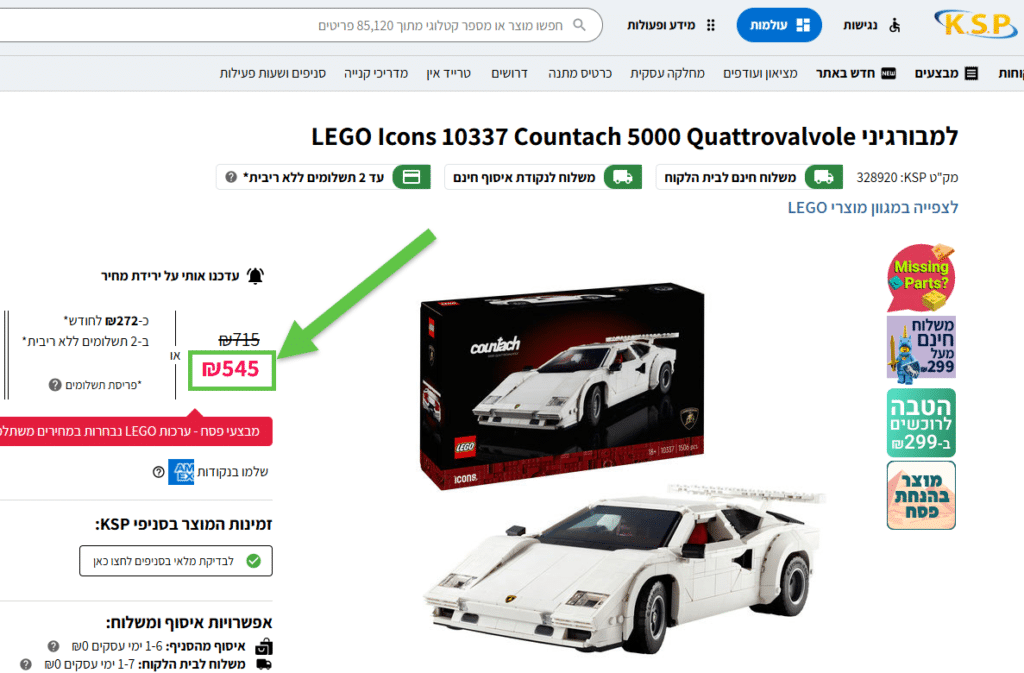Click the help icon beside פריסת תשלומים

coord(55,385)
